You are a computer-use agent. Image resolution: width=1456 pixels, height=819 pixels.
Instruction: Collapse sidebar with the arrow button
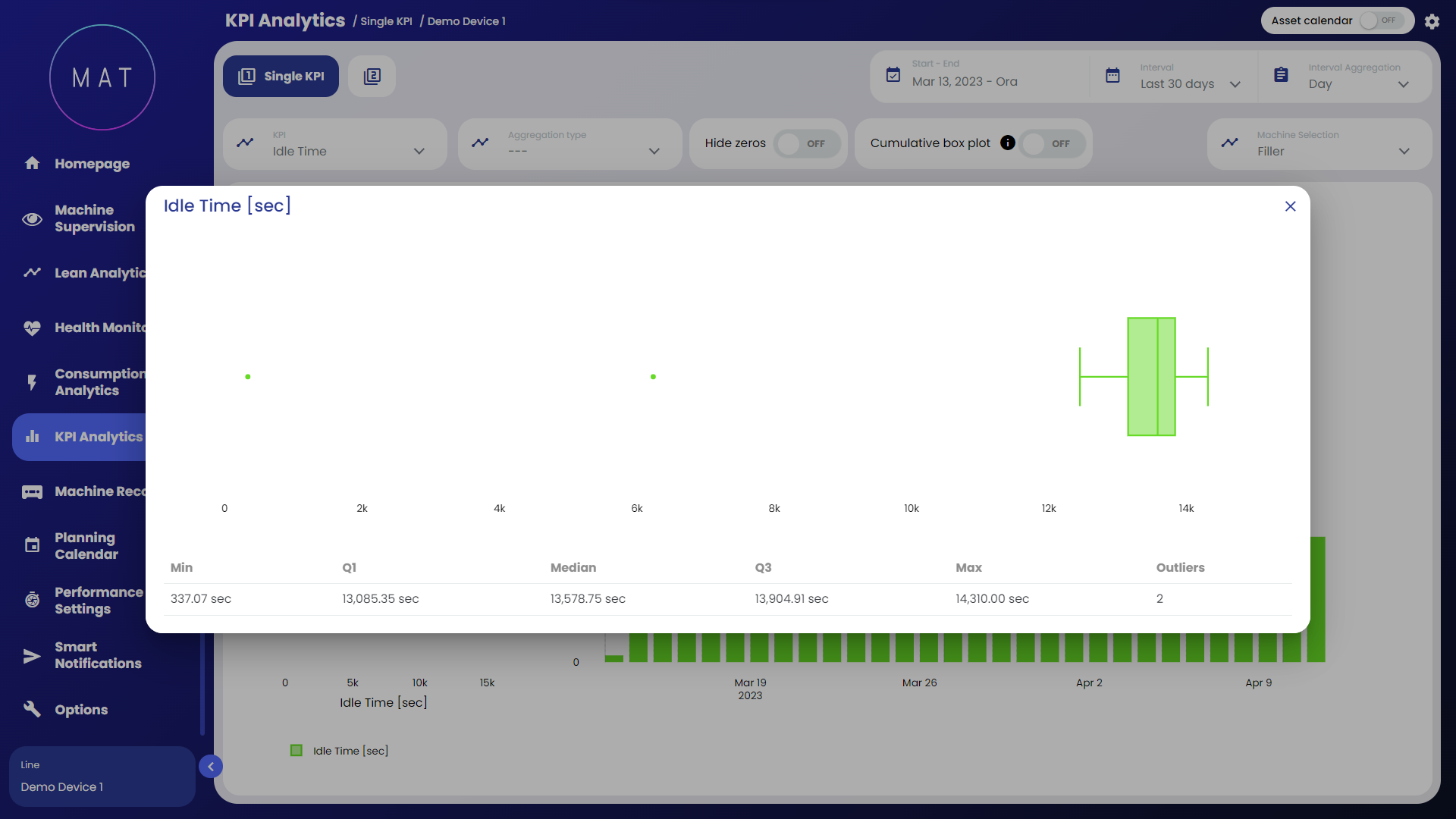(211, 767)
